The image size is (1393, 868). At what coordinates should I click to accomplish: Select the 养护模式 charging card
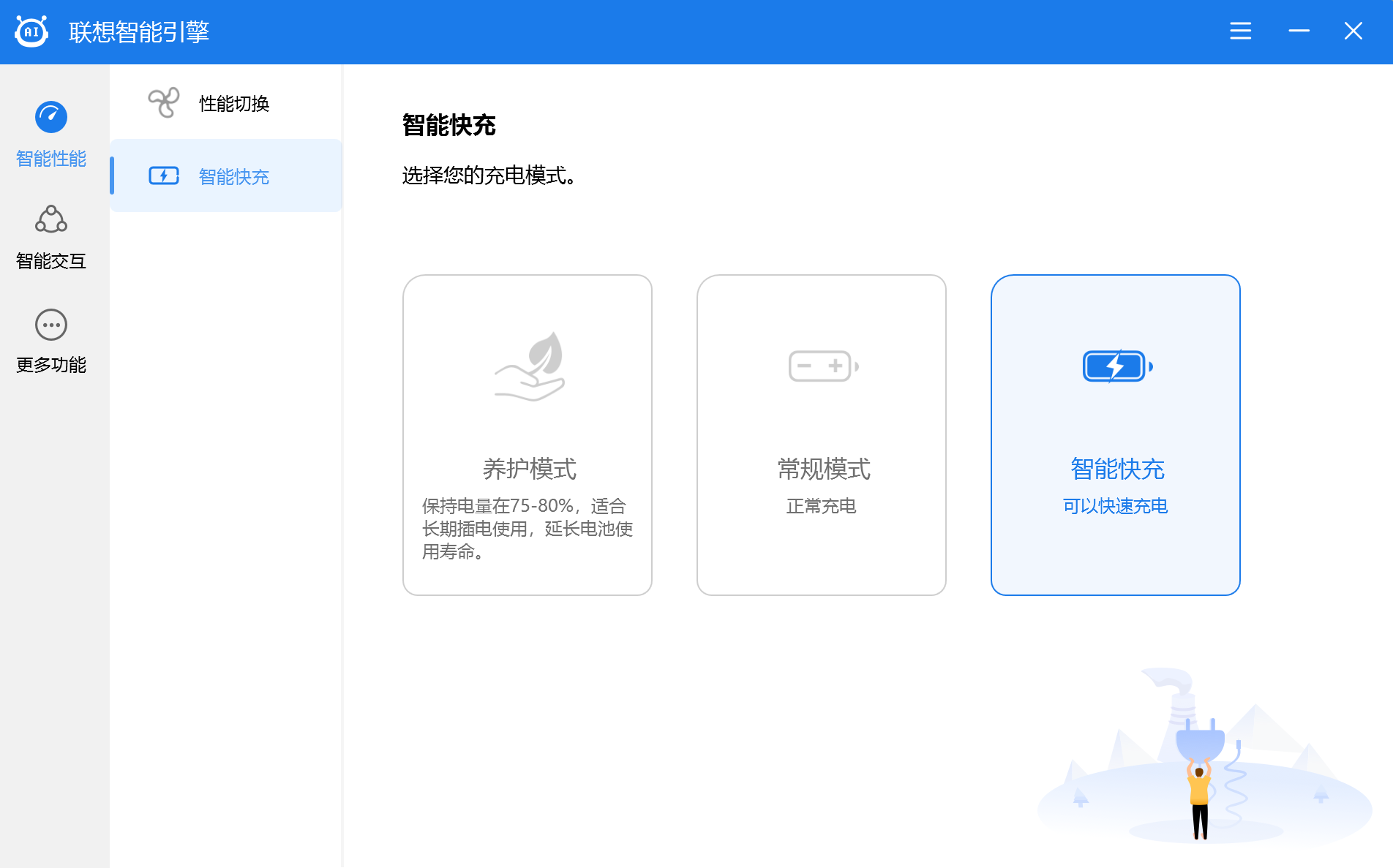pos(527,435)
